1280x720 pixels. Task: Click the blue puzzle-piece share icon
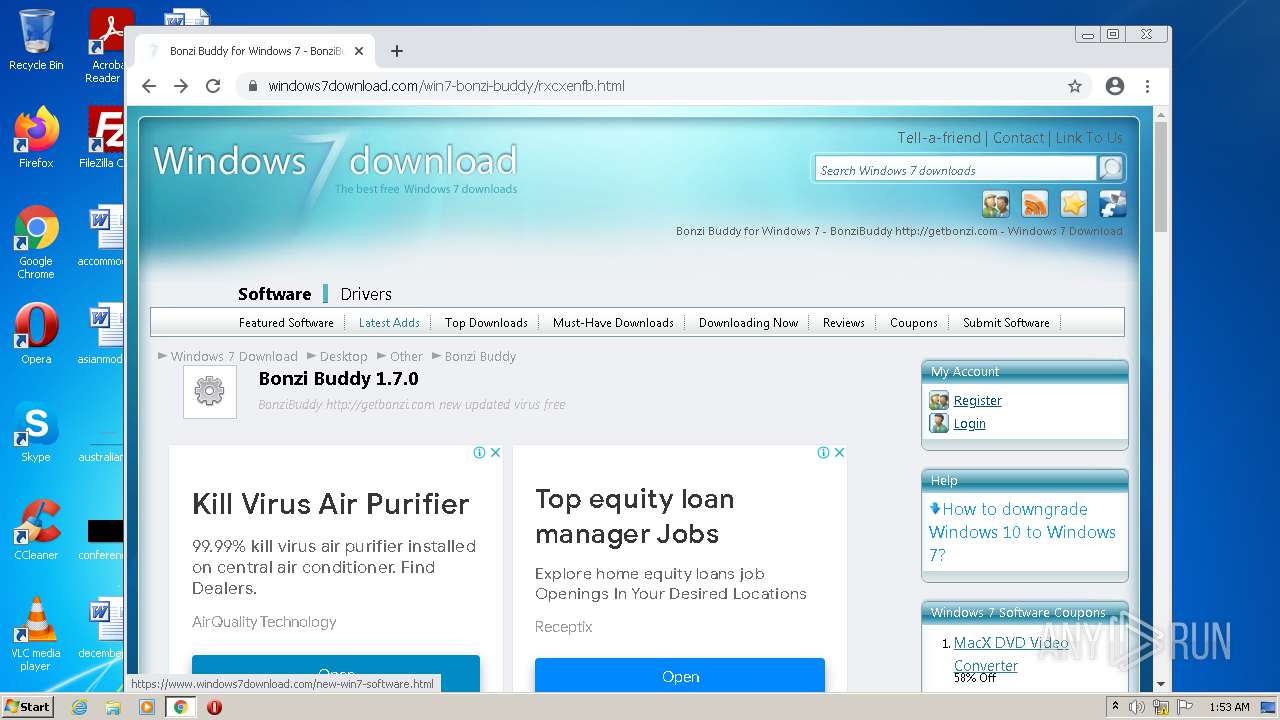(x=1113, y=204)
